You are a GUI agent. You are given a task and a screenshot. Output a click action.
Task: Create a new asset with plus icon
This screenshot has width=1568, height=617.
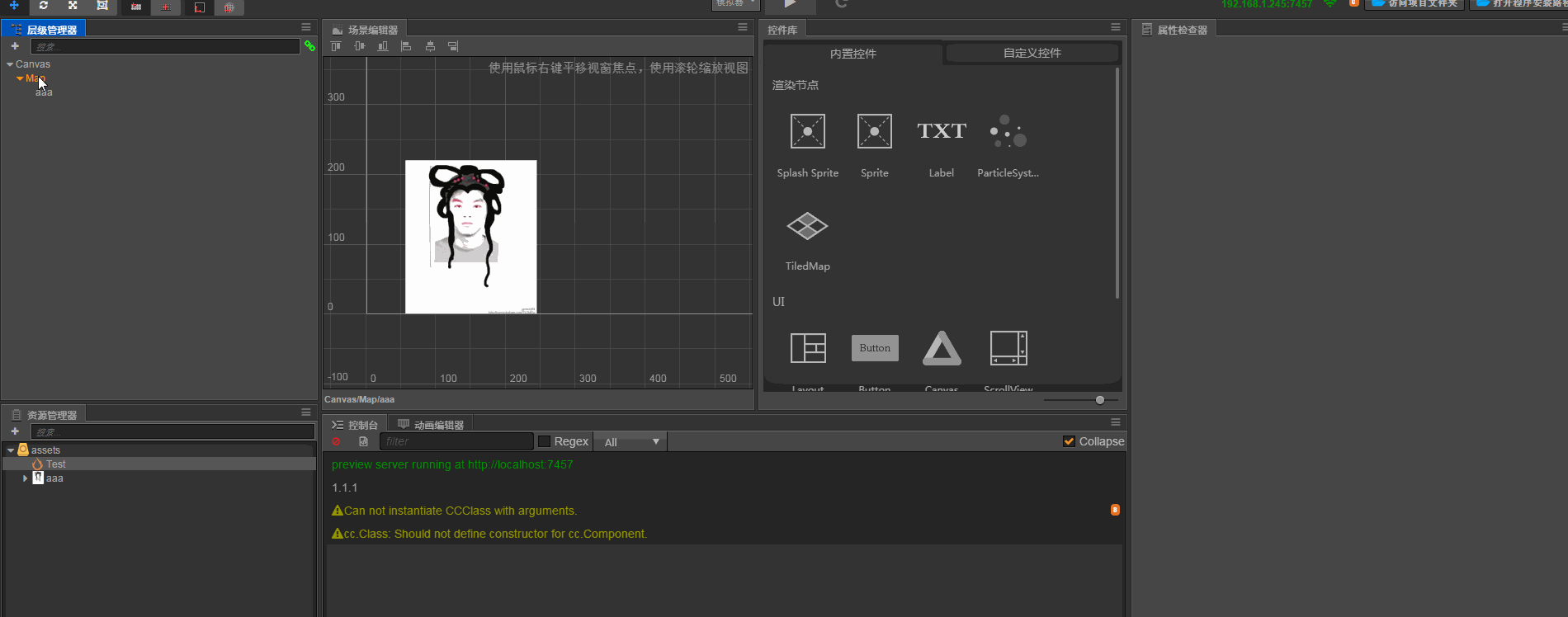point(15,431)
